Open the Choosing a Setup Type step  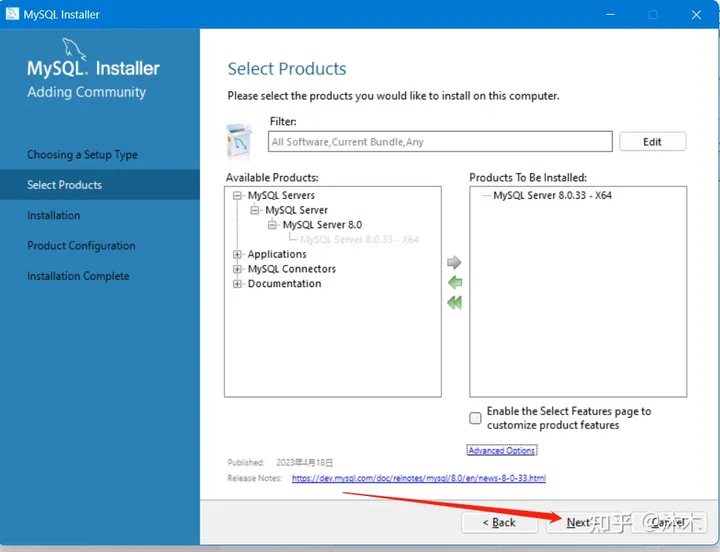point(82,155)
